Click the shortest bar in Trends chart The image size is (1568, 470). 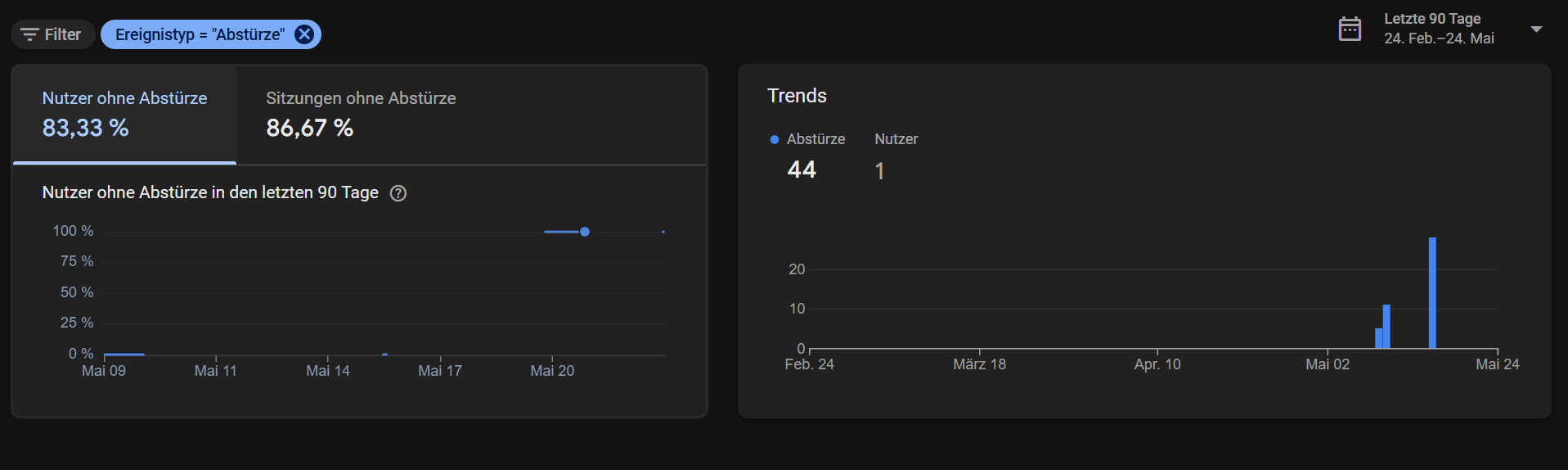(x=1378, y=338)
